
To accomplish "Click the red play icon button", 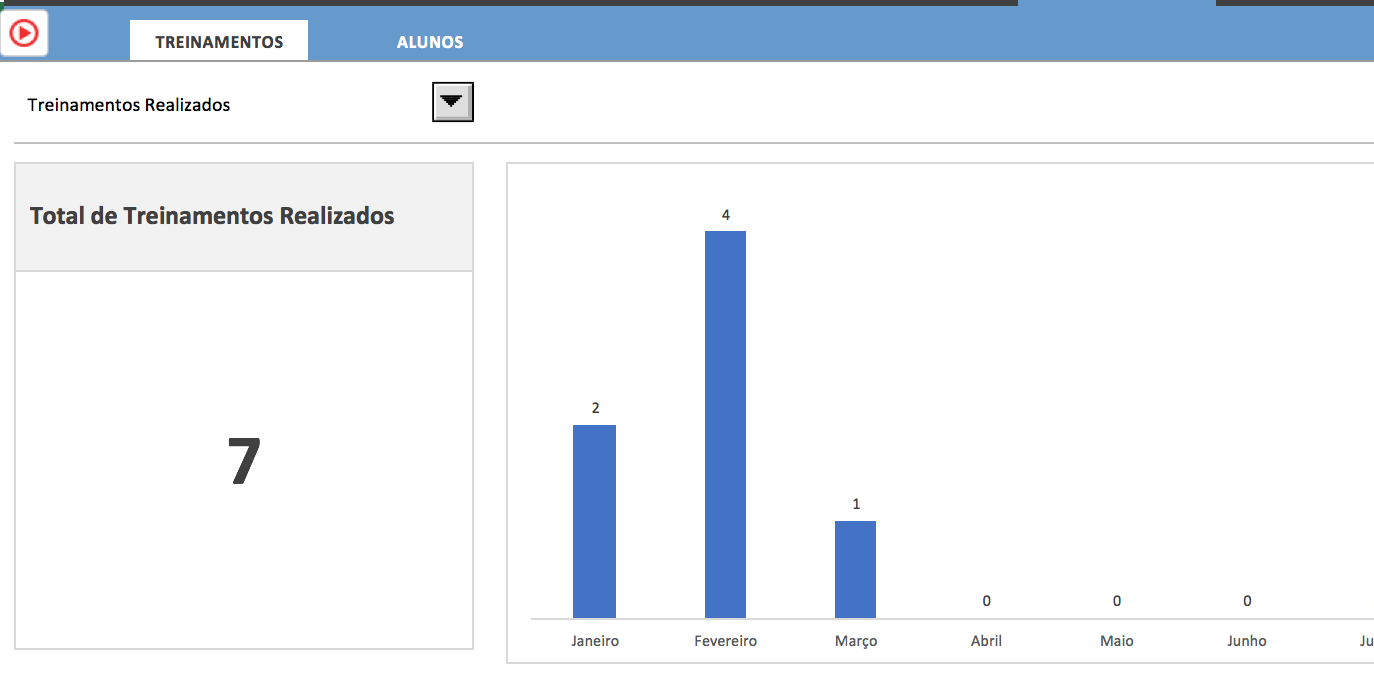I will (24, 34).
